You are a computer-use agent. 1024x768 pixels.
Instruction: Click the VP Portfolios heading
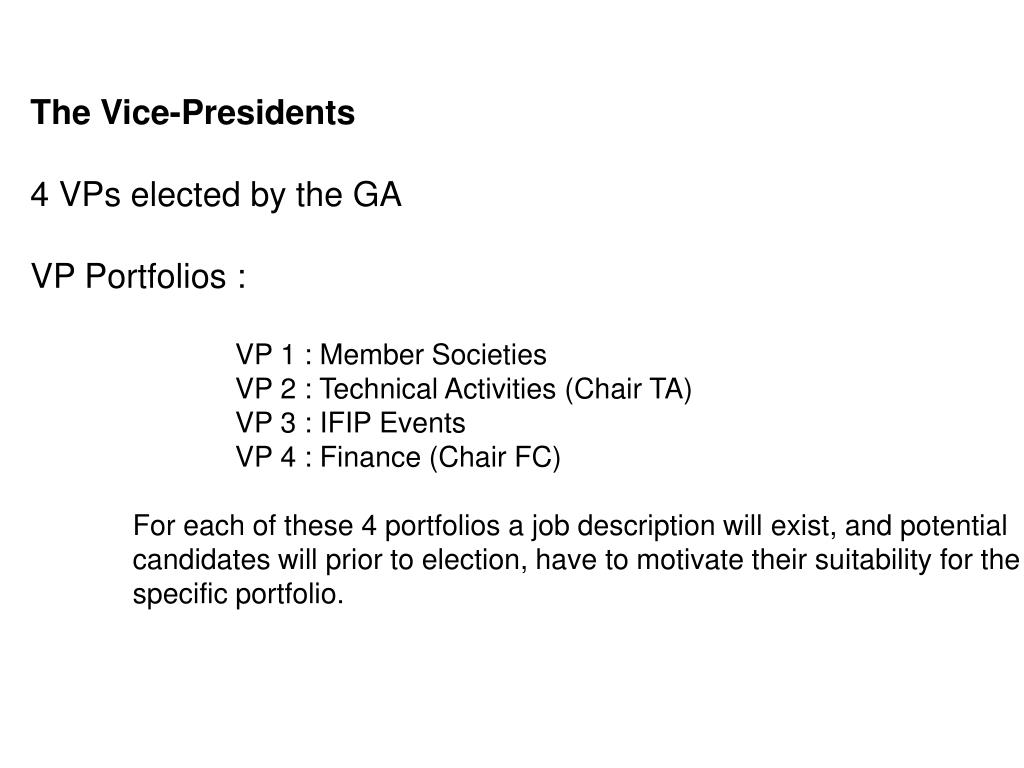point(138,276)
